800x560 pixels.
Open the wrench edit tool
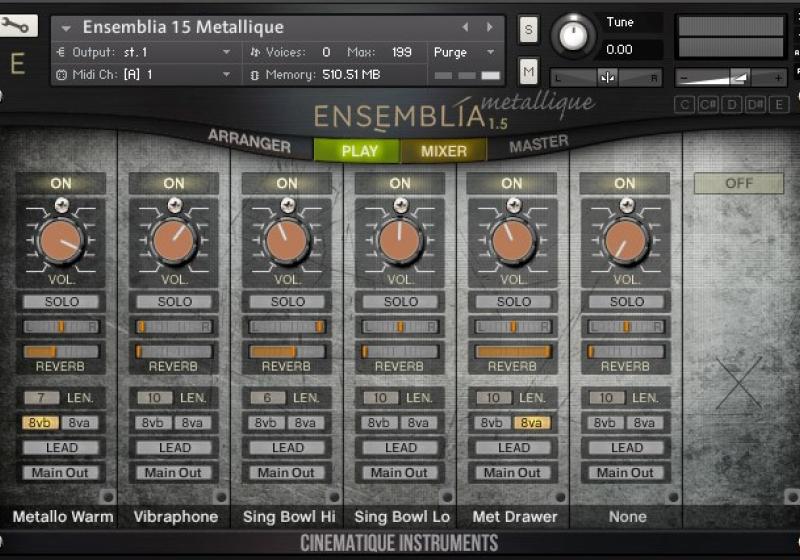[x=19, y=26]
